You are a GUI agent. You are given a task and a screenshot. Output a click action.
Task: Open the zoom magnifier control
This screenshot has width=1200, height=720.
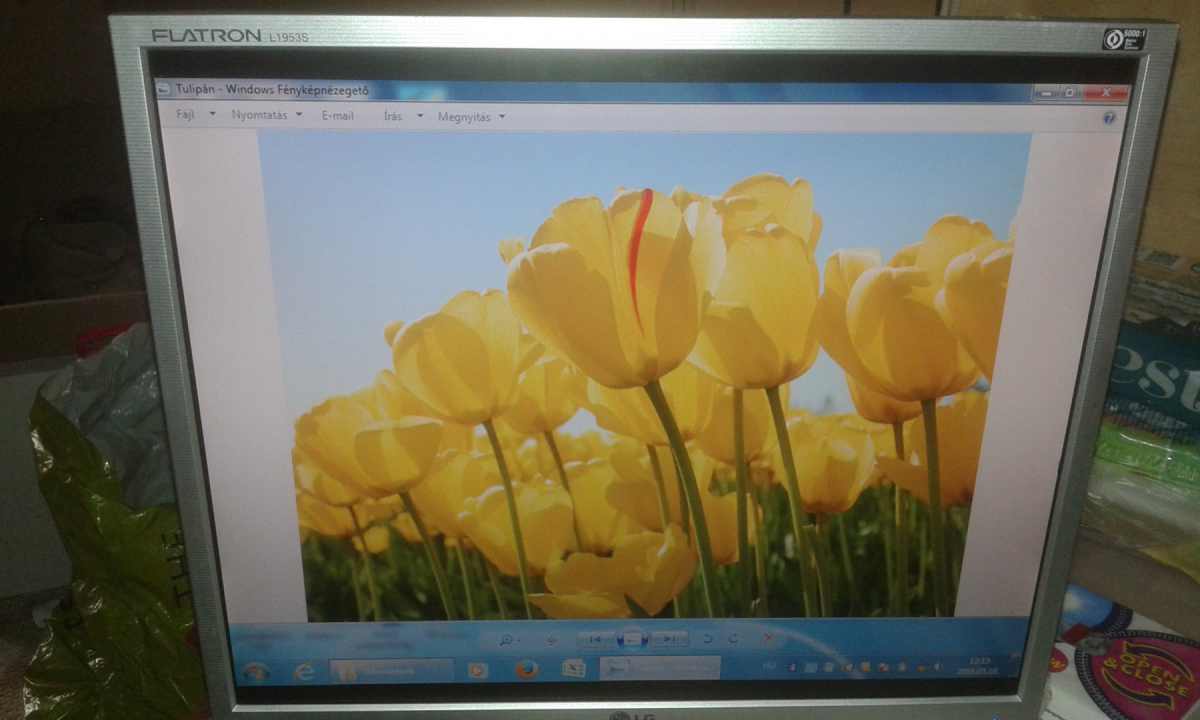[x=509, y=638]
